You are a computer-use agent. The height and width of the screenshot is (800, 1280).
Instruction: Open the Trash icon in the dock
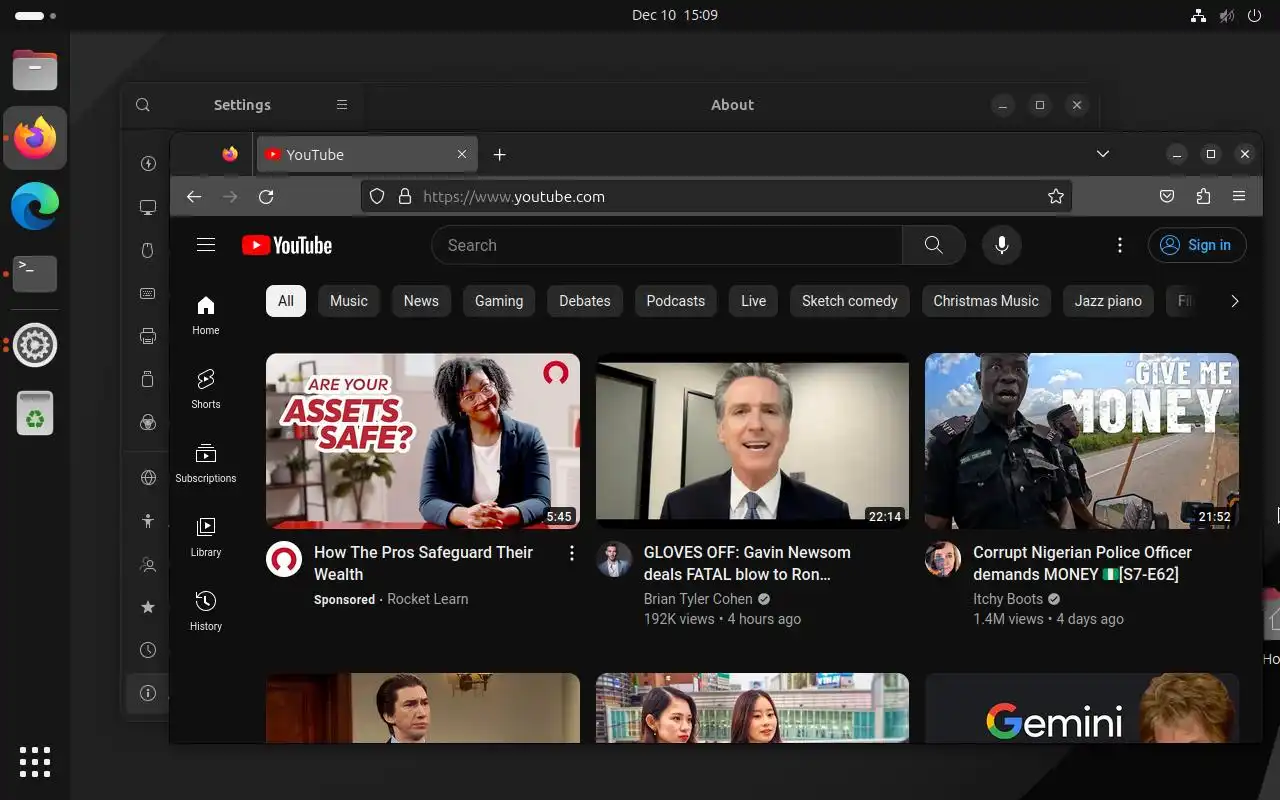tap(35, 413)
